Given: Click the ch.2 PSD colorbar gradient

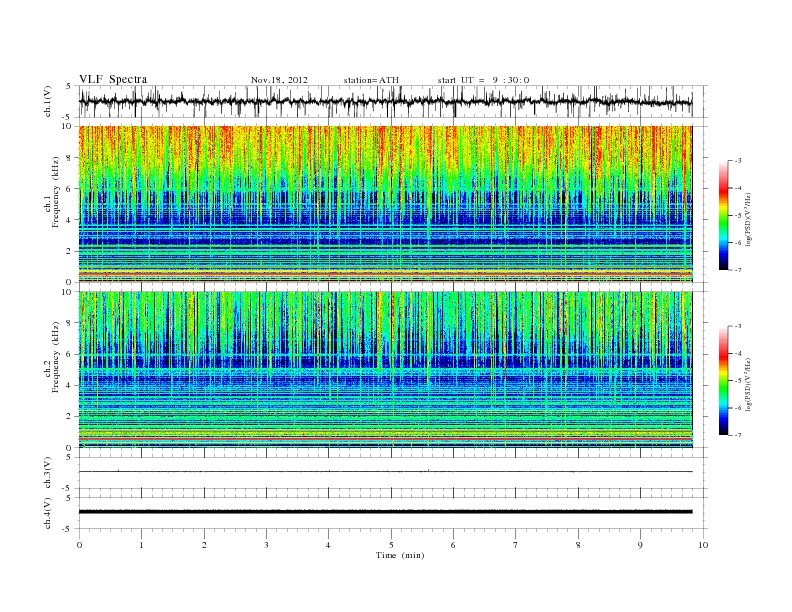Looking at the screenshot, I should click(x=723, y=381).
